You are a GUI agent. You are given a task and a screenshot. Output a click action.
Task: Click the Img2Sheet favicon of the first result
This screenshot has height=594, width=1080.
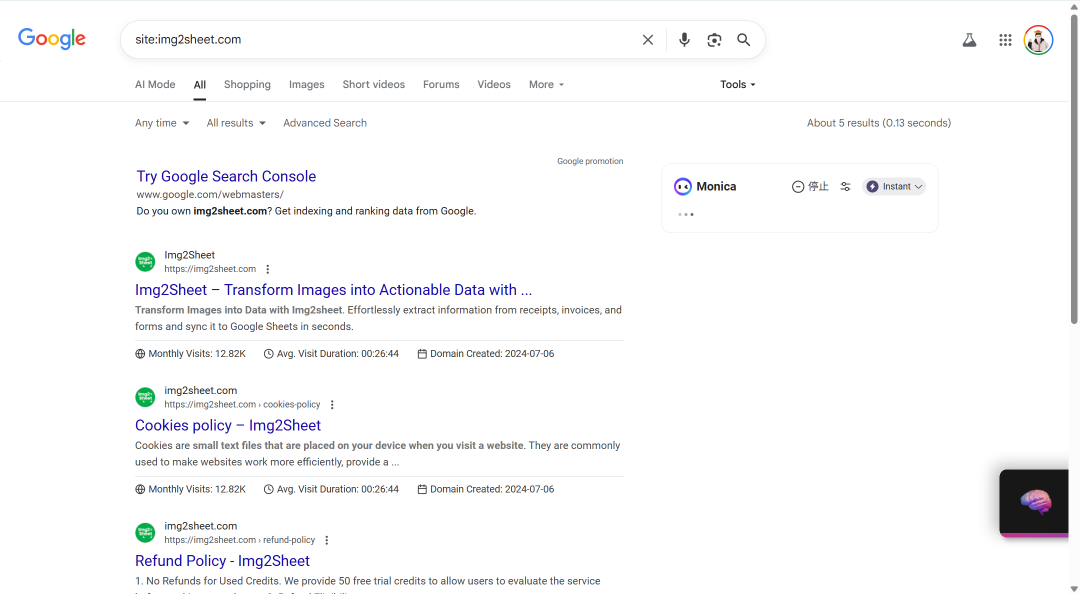[145, 262]
